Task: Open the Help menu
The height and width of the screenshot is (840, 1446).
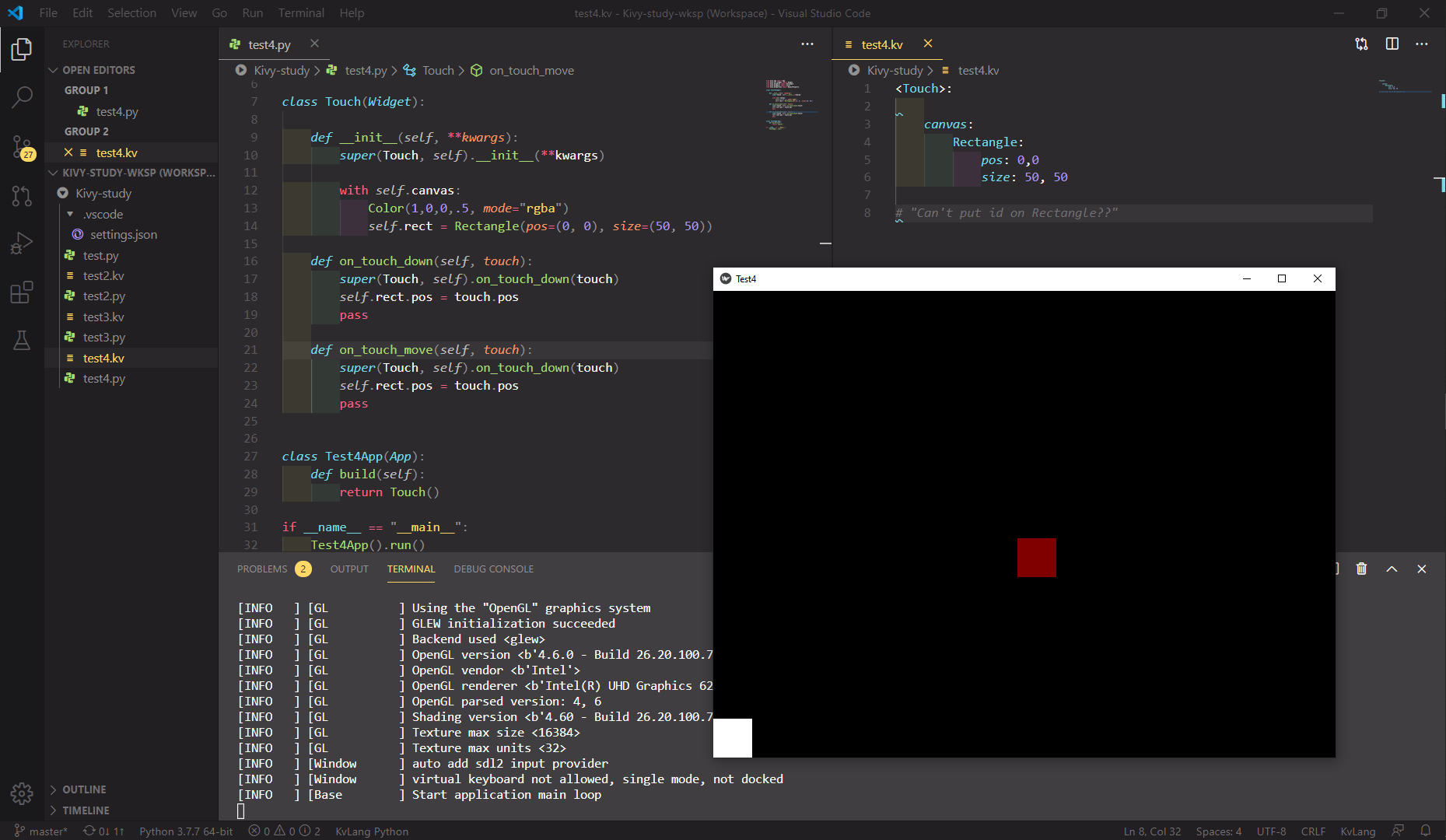Action: [x=352, y=13]
